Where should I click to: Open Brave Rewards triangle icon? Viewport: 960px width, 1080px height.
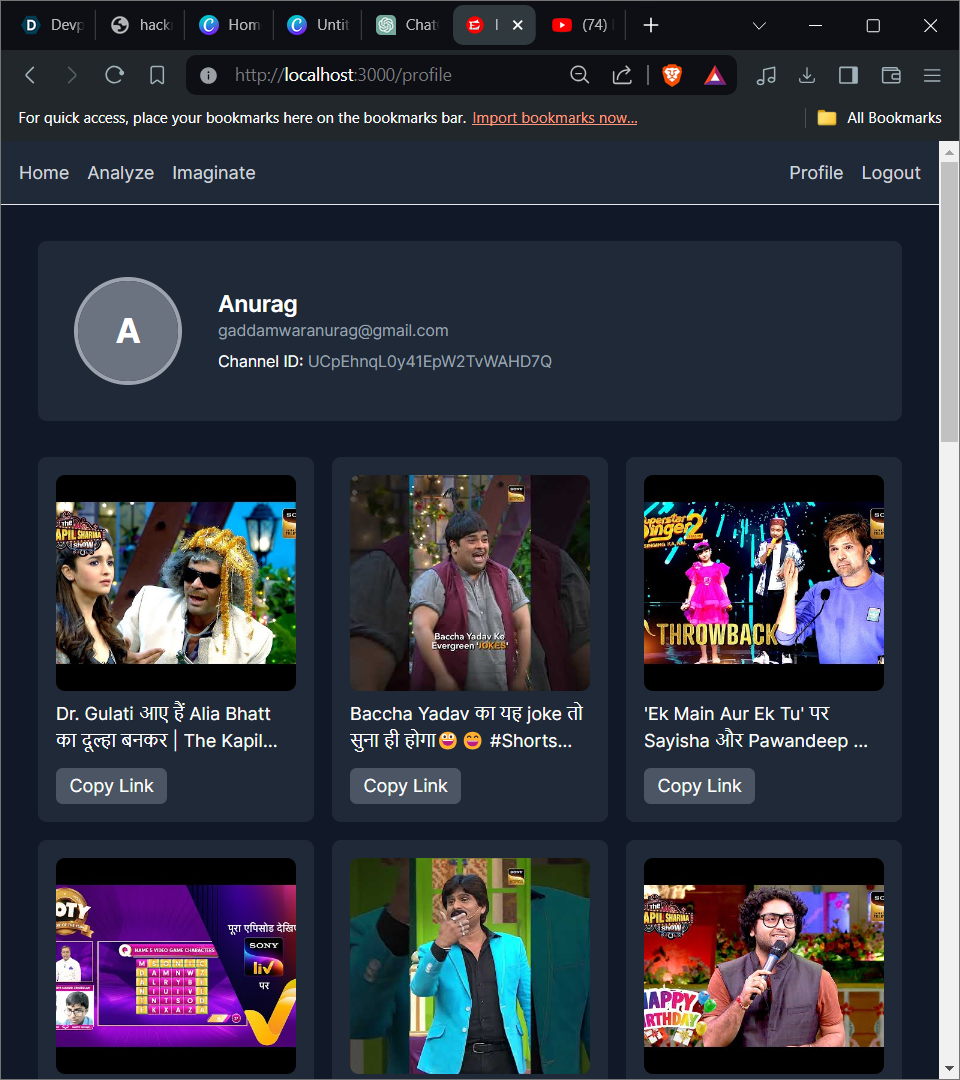715,75
